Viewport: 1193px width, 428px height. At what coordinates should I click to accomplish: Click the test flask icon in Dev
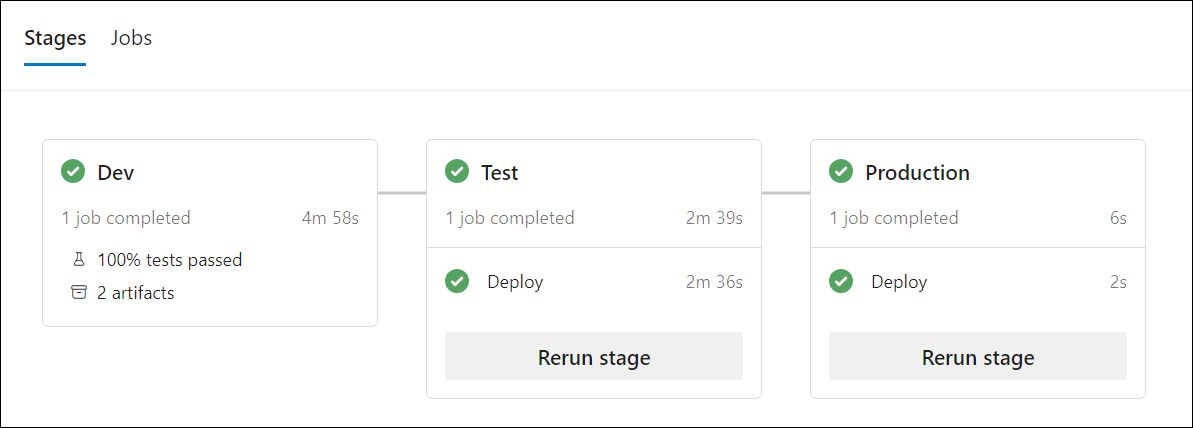tap(79, 260)
